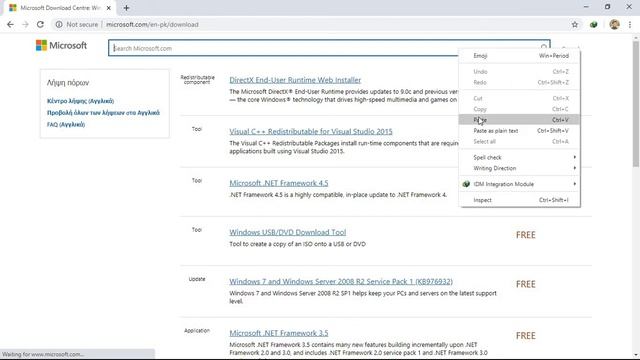Open Microsoft .NET Framework 3.5 link
The image size is (640, 360).
tap(279, 333)
